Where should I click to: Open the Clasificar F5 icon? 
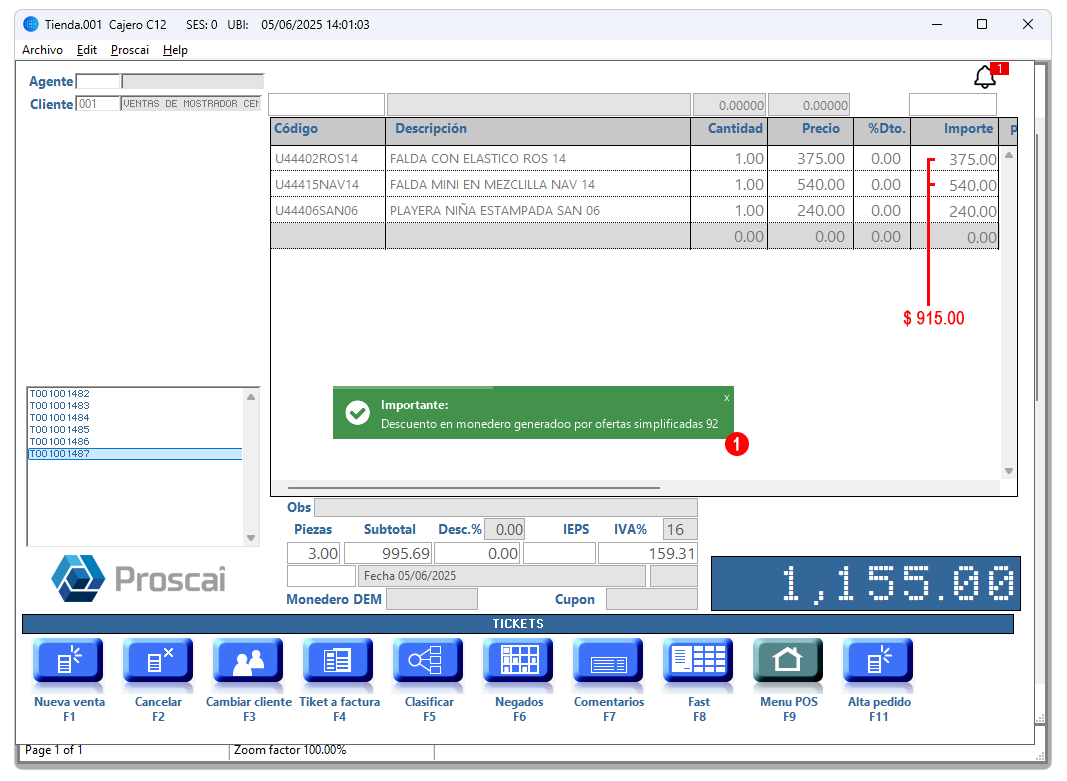pyautogui.click(x=428, y=660)
